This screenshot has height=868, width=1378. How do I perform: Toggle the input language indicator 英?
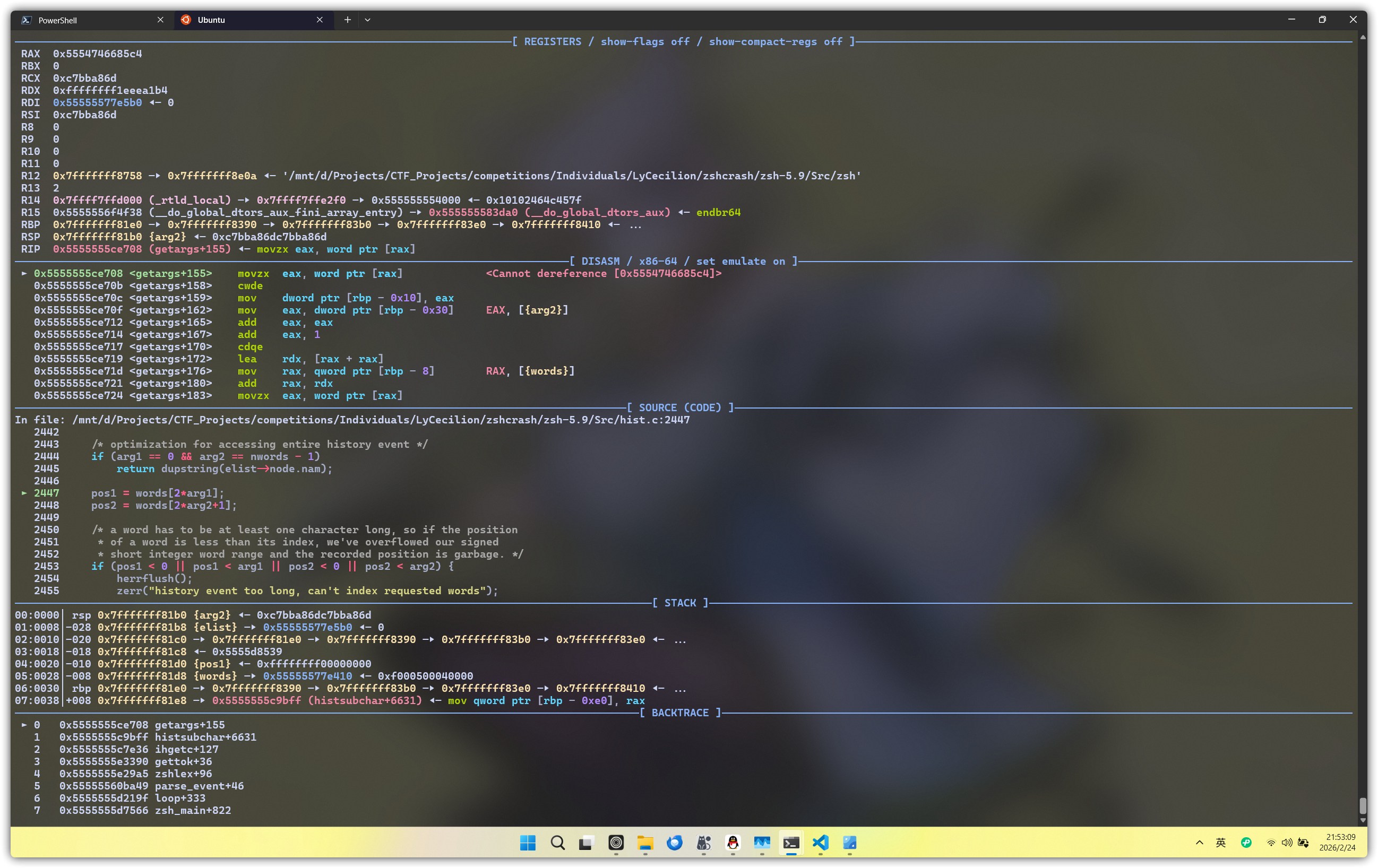tap(1221, 843)
